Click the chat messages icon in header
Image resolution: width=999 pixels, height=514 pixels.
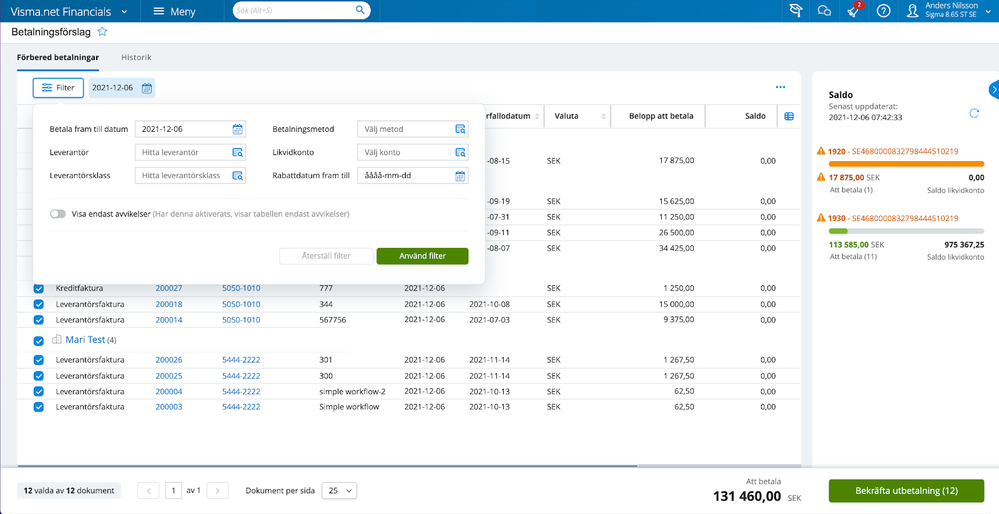tap(824, 11)
